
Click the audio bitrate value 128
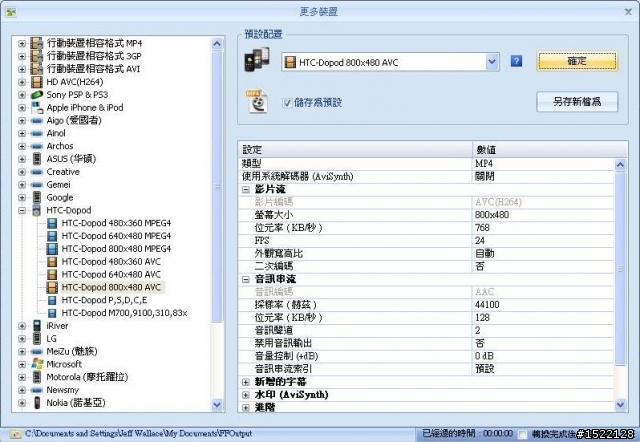pos(482,318)
